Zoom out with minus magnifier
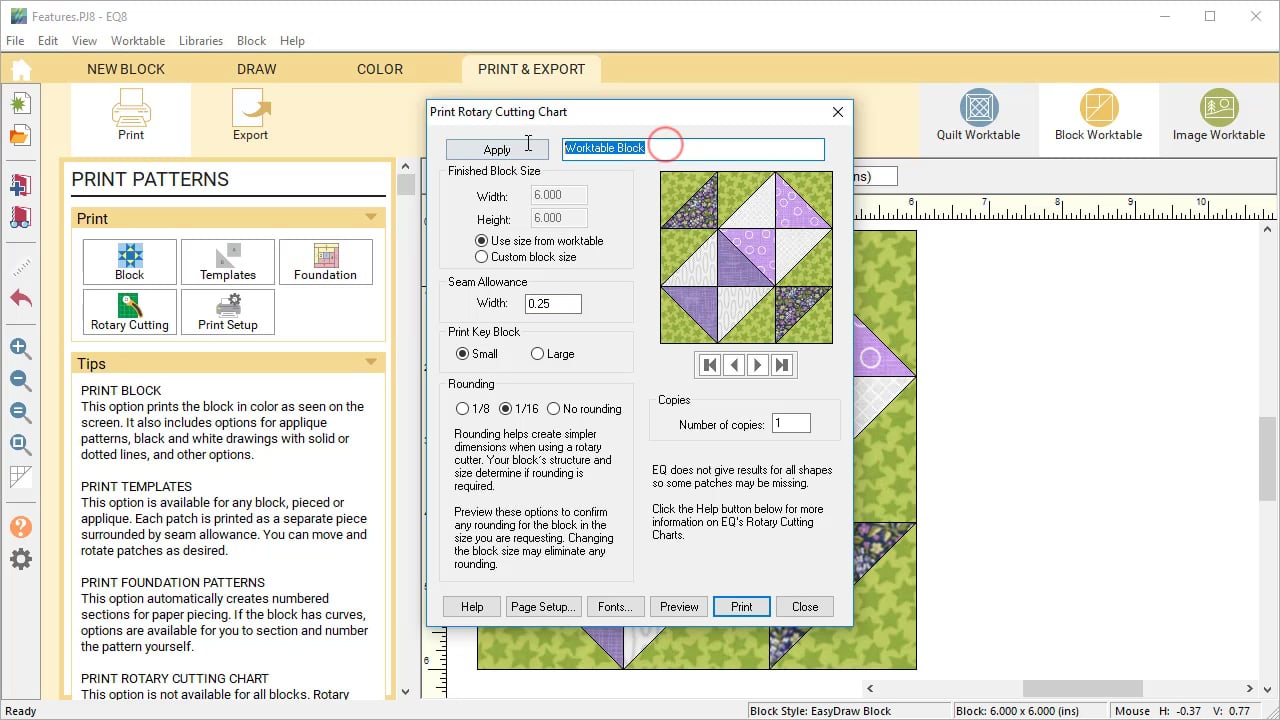This screenshot has height=720, width=1280. (21, 380)
